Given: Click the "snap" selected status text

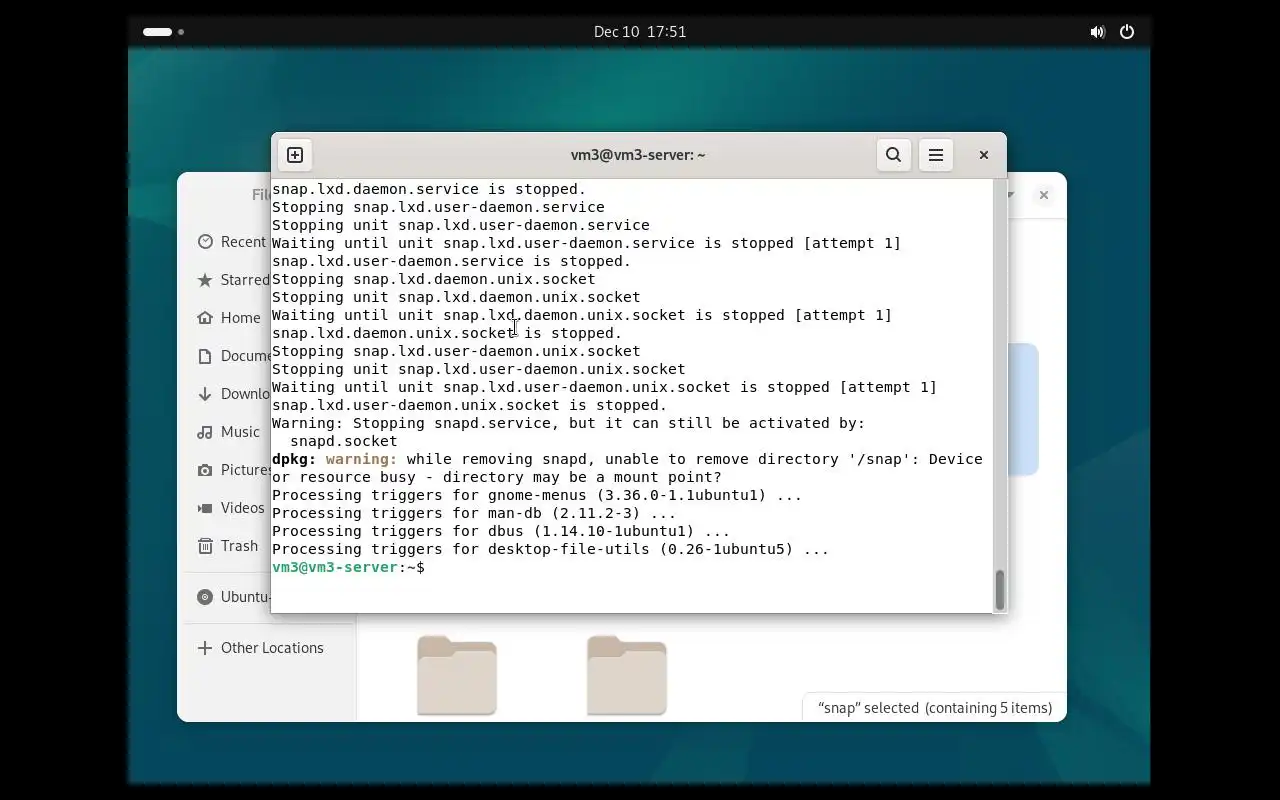Looking at the screenshot, I should pyautogui.click(x=935, y=708).
